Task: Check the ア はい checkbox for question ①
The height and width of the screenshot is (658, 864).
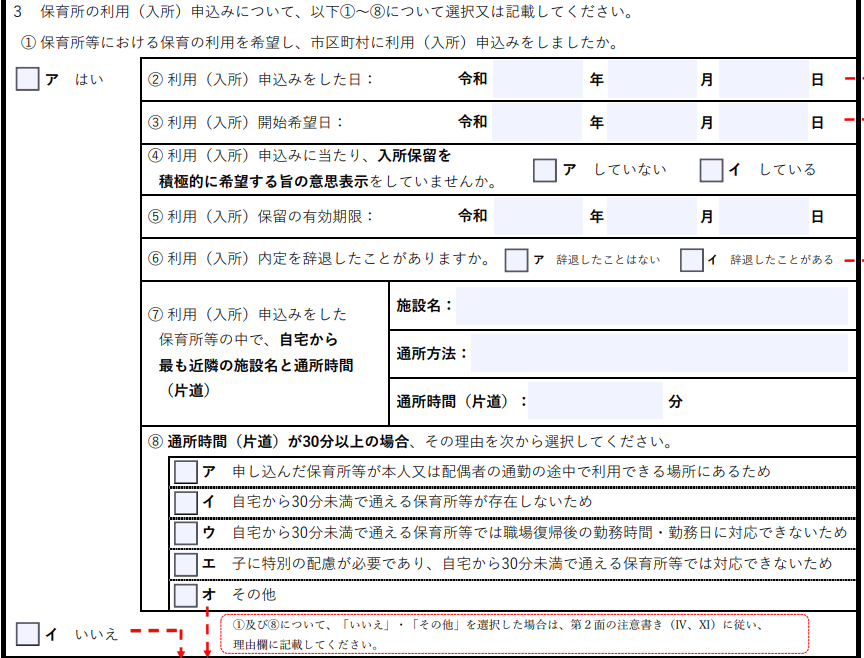Action: (28, 79)
